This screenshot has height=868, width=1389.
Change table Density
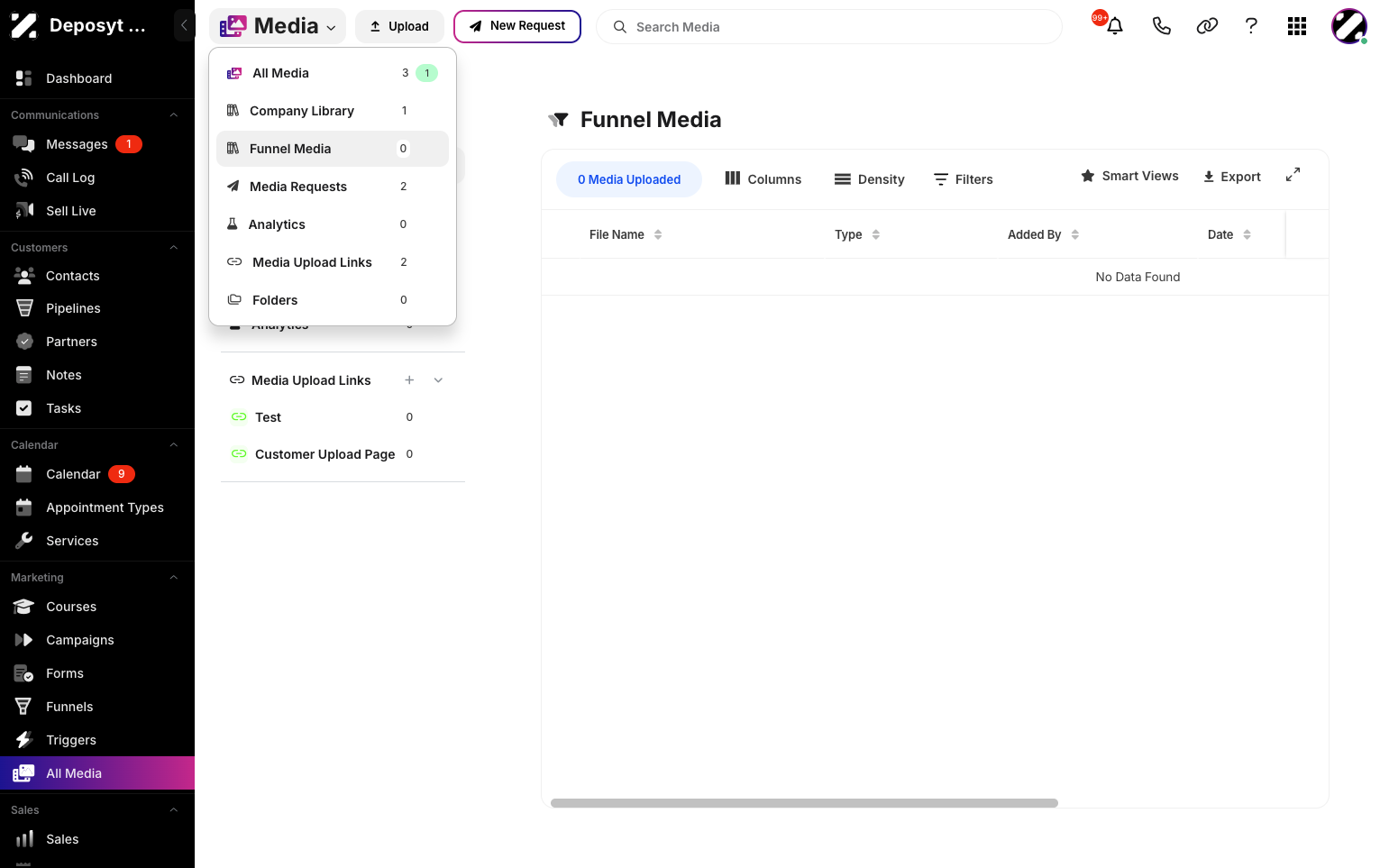(x=869, y=179)
